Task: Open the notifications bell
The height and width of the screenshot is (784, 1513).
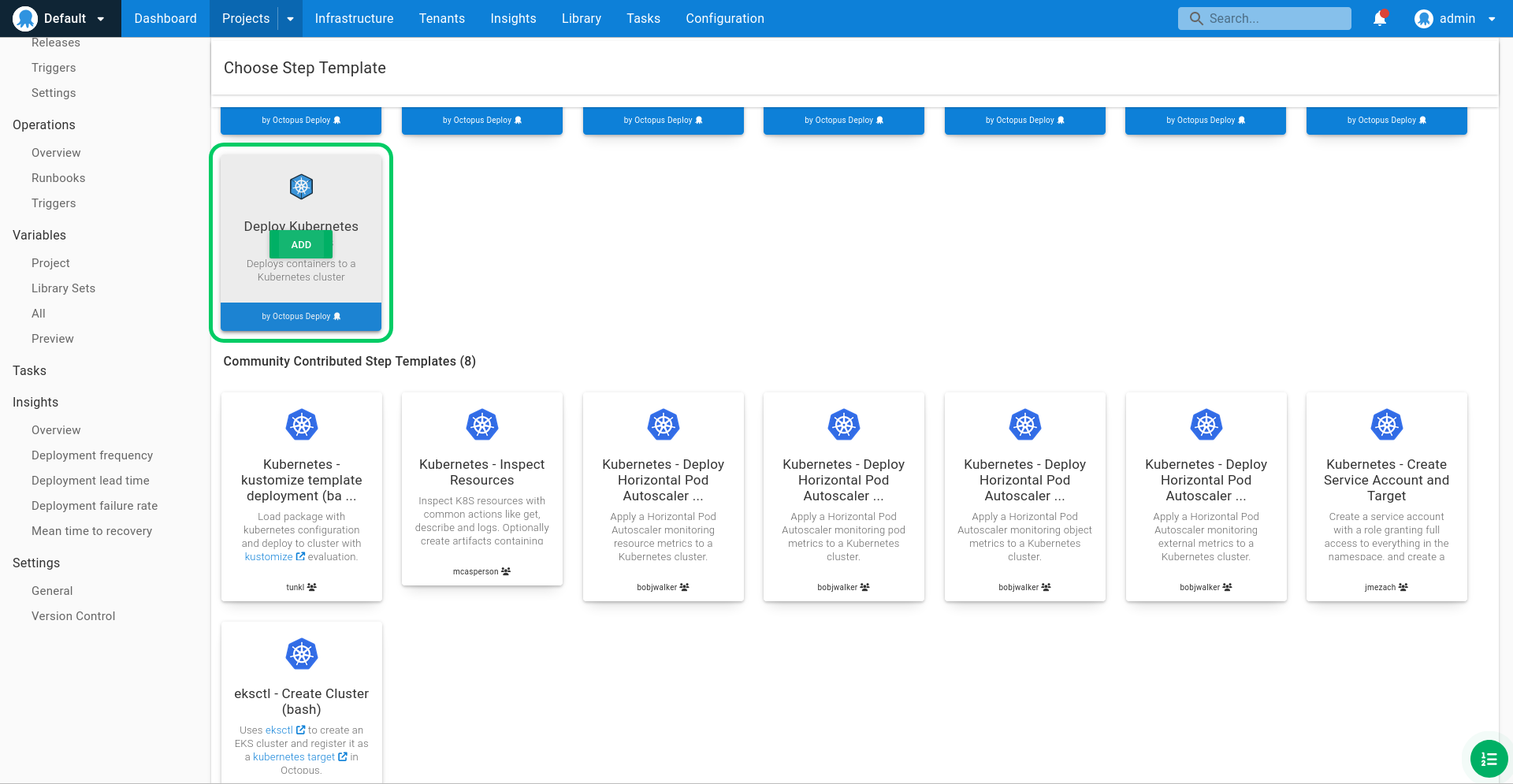Action: [x=1380, y=18]
